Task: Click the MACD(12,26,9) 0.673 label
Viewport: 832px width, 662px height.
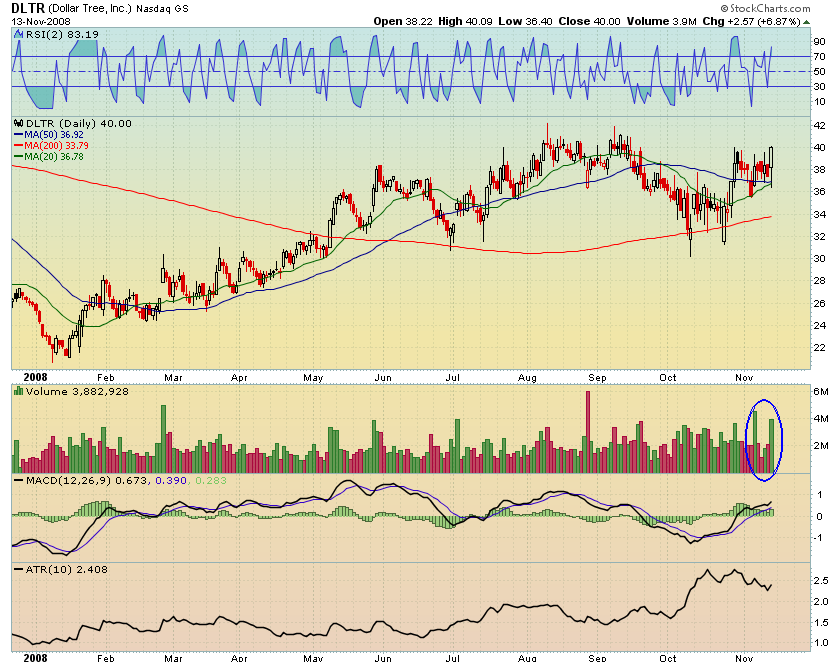Action: [x=86, y=481]
